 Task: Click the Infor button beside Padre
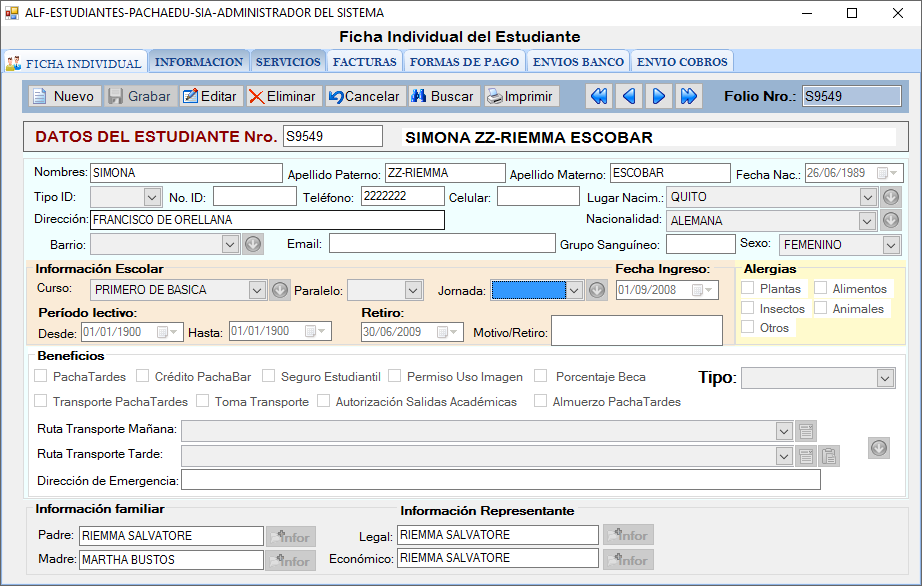coord(291,537)
